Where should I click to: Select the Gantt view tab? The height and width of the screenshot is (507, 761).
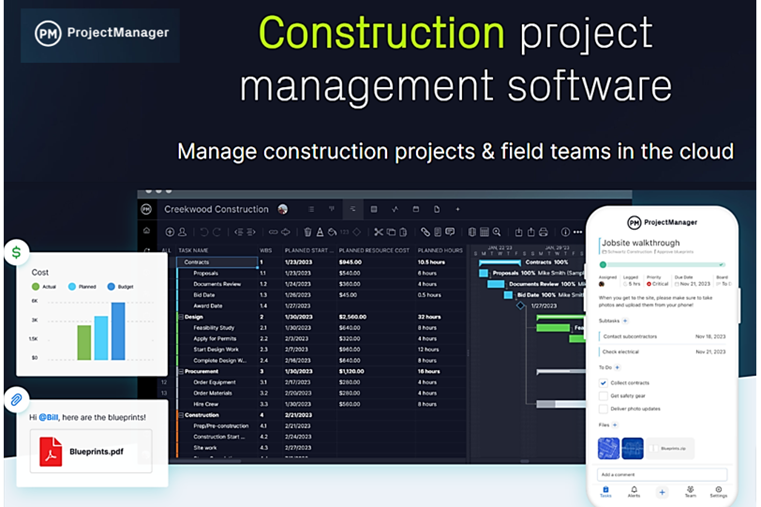click(353, 209)
